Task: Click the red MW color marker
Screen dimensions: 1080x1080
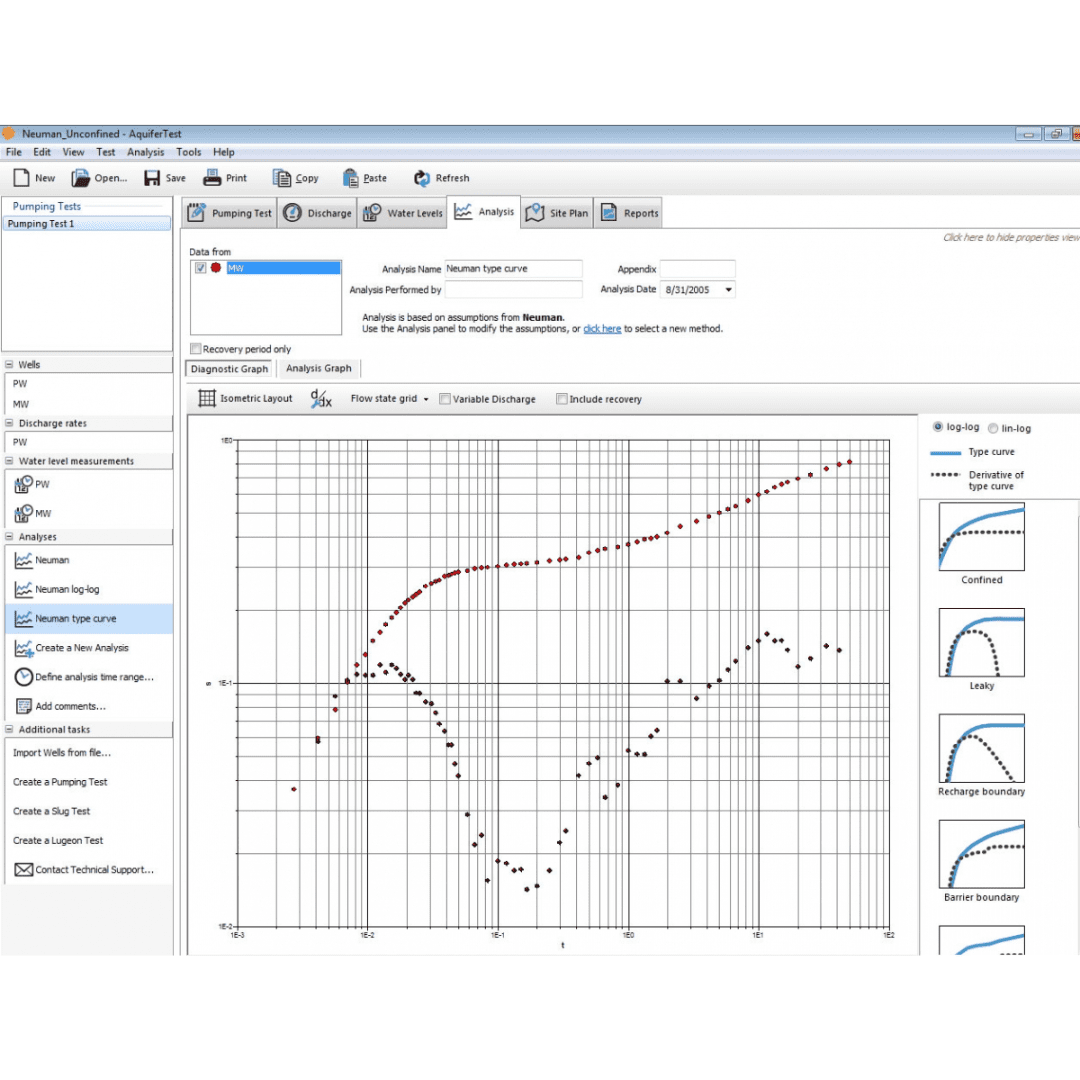Action: coord(216,268)
